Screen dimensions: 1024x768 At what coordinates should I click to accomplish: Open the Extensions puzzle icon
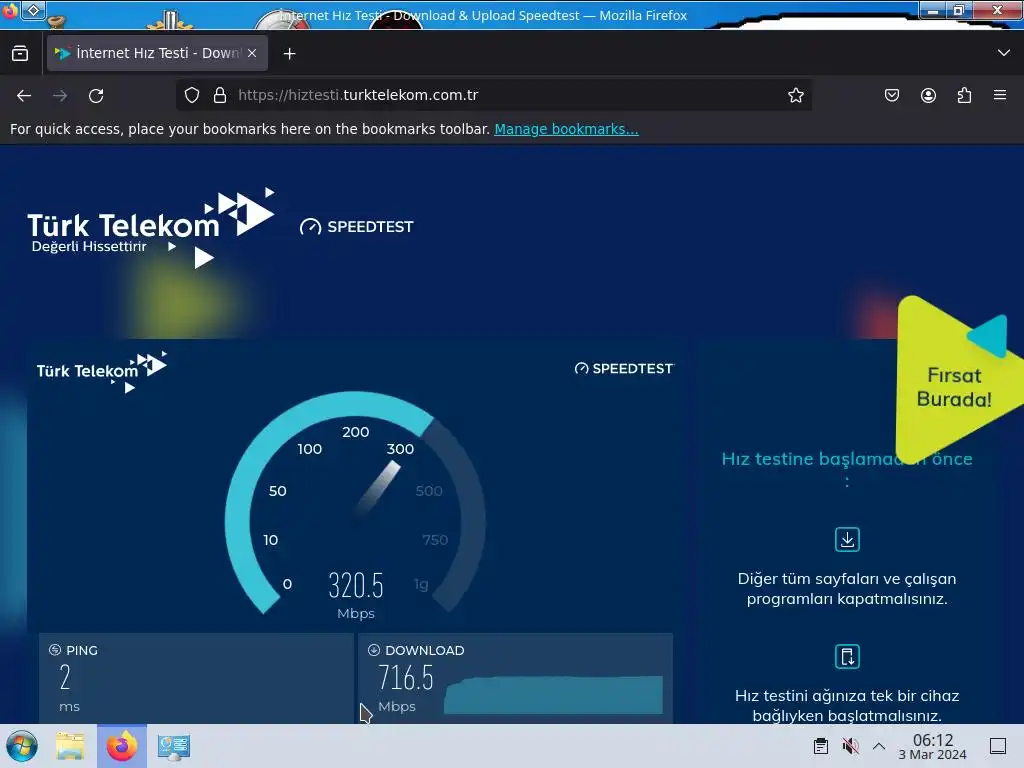pos(964,95)
